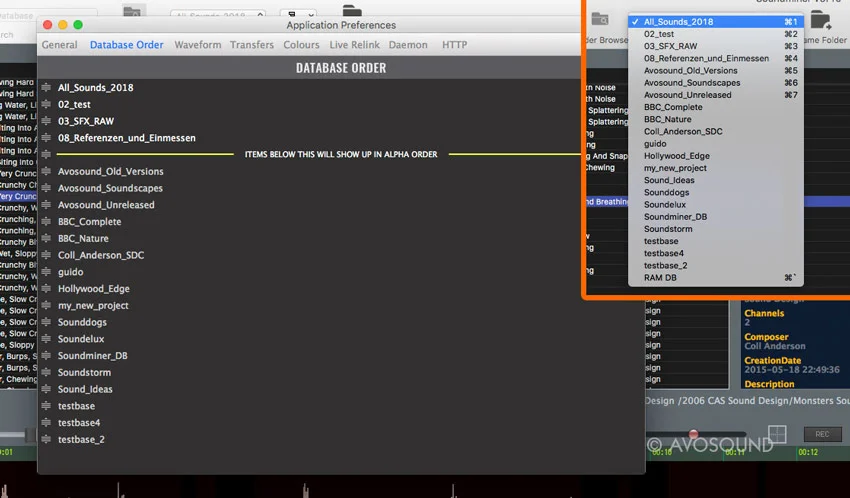850x498 pixels.
Task: Click the drag handle for Soundminer_DB
Action: point(46,355)
